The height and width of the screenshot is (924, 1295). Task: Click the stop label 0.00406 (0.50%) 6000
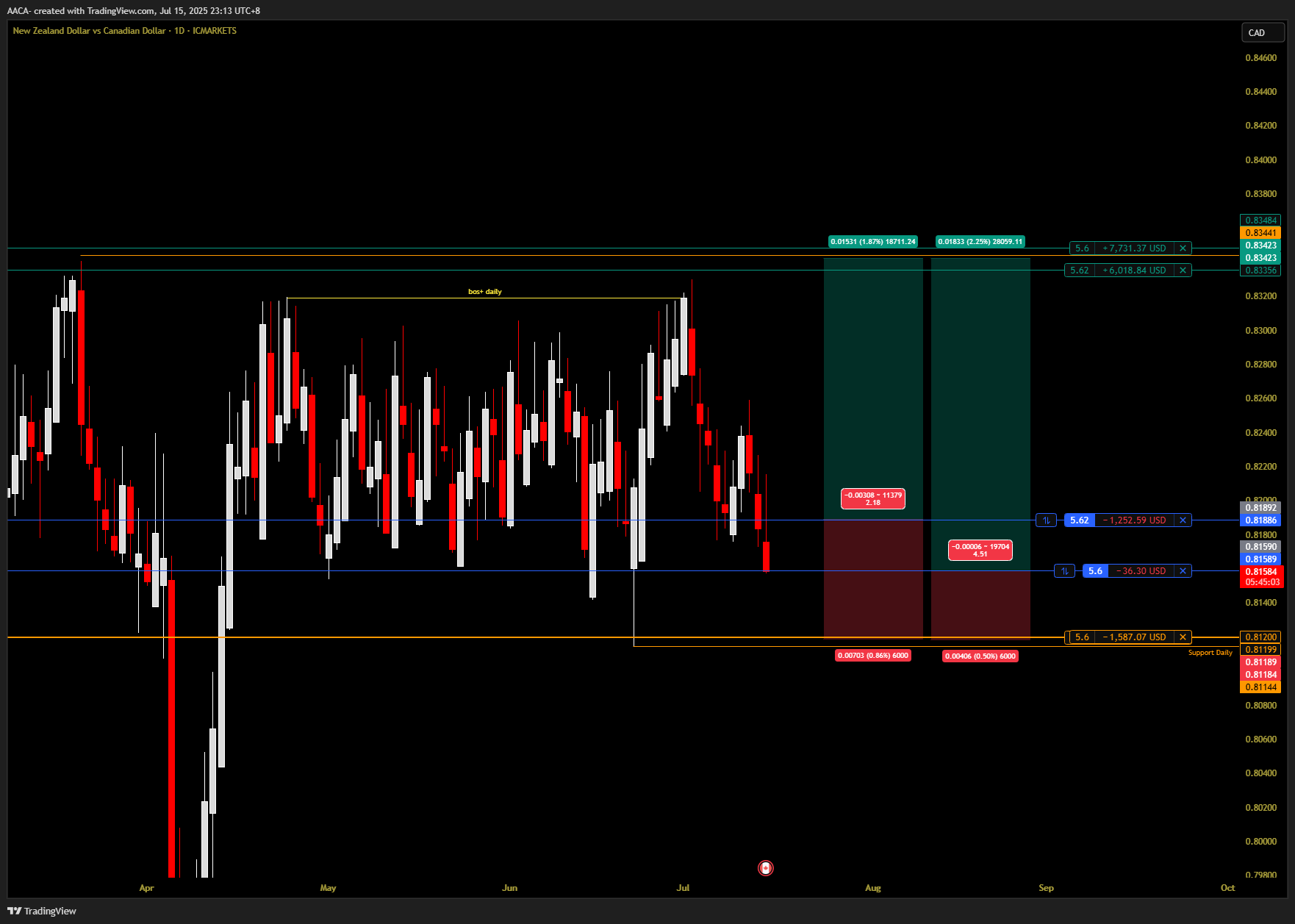[x=980, y=656]
